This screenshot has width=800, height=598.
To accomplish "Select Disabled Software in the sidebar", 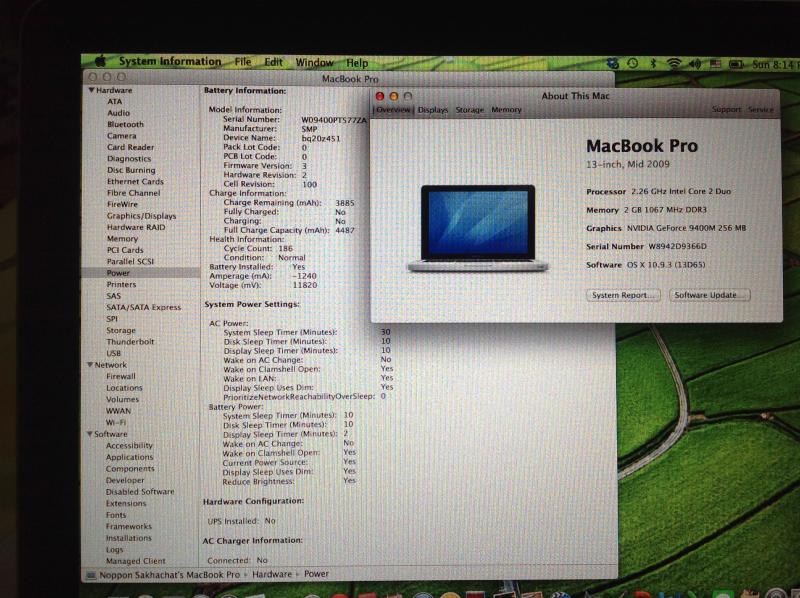I will [140, 492].
